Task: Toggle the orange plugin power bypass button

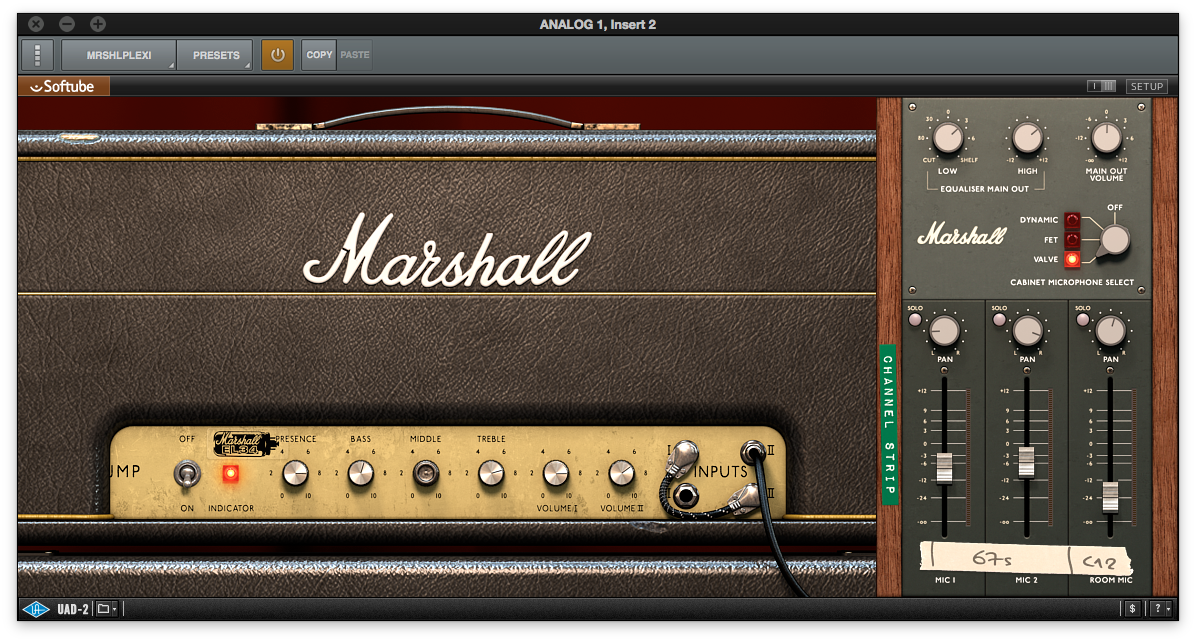Action: click(278, 55)
